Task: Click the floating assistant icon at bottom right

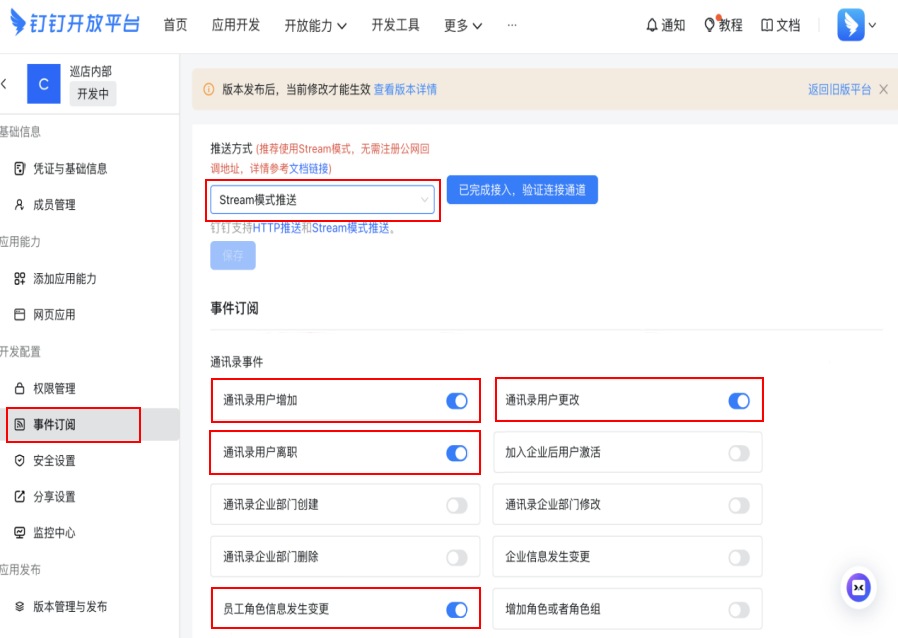Action: coord(857,587)
